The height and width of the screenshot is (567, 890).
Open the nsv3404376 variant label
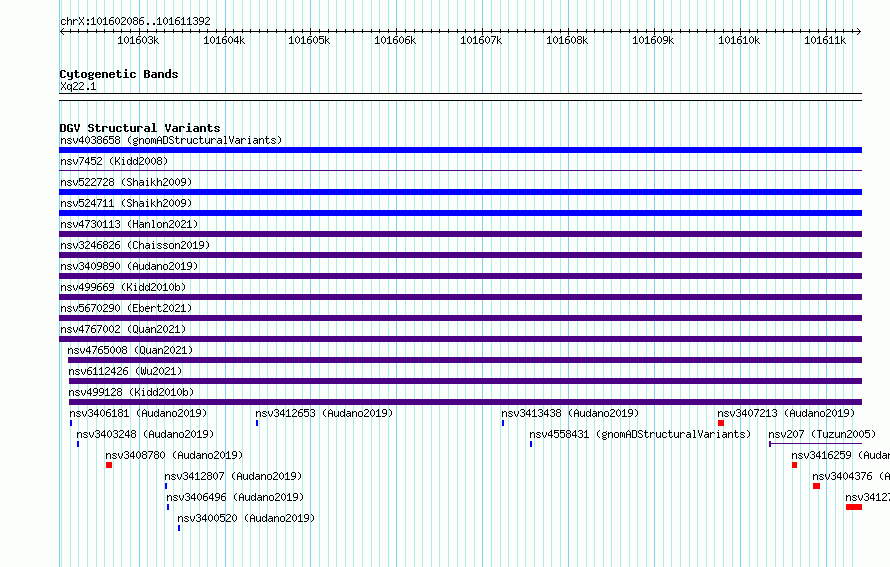click(851, 476)
